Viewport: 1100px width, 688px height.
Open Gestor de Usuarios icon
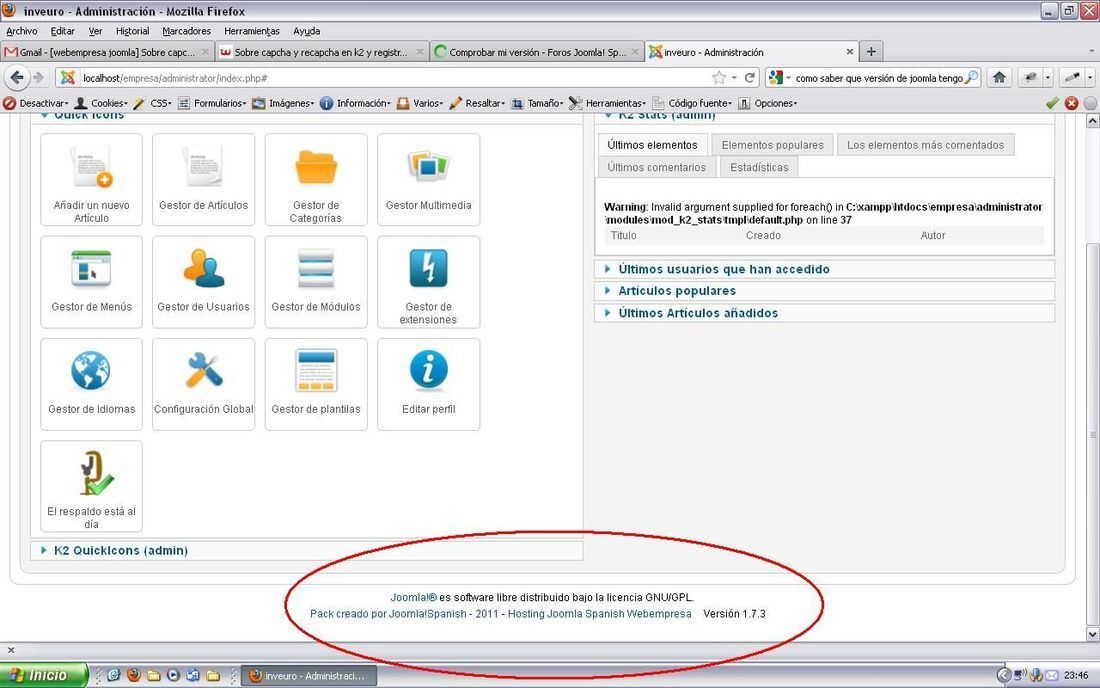pyautogui.click(x=203, y=282)
